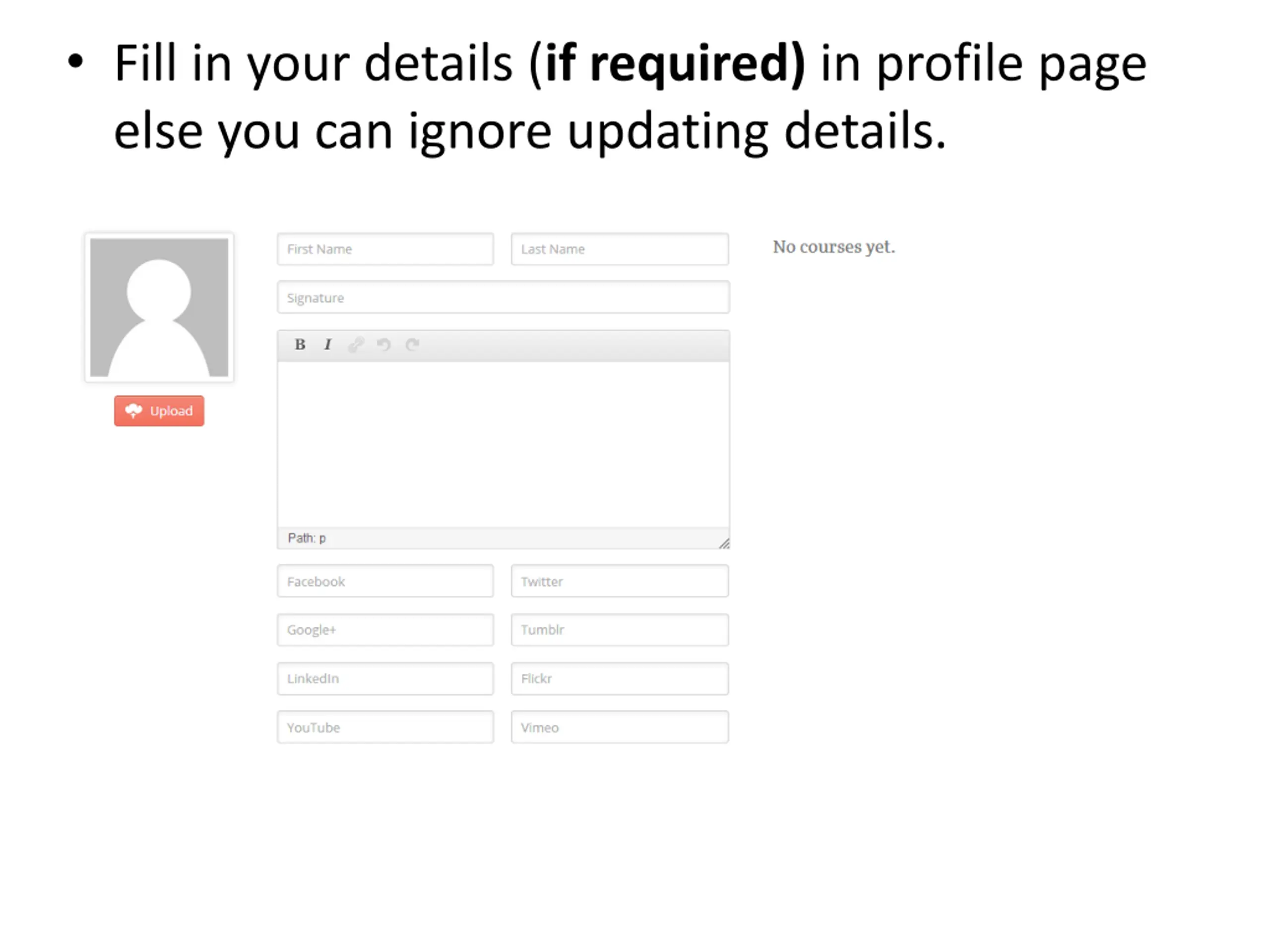Toggle italic formatting in the editor

pyautogui.click(x=327, y=344)
